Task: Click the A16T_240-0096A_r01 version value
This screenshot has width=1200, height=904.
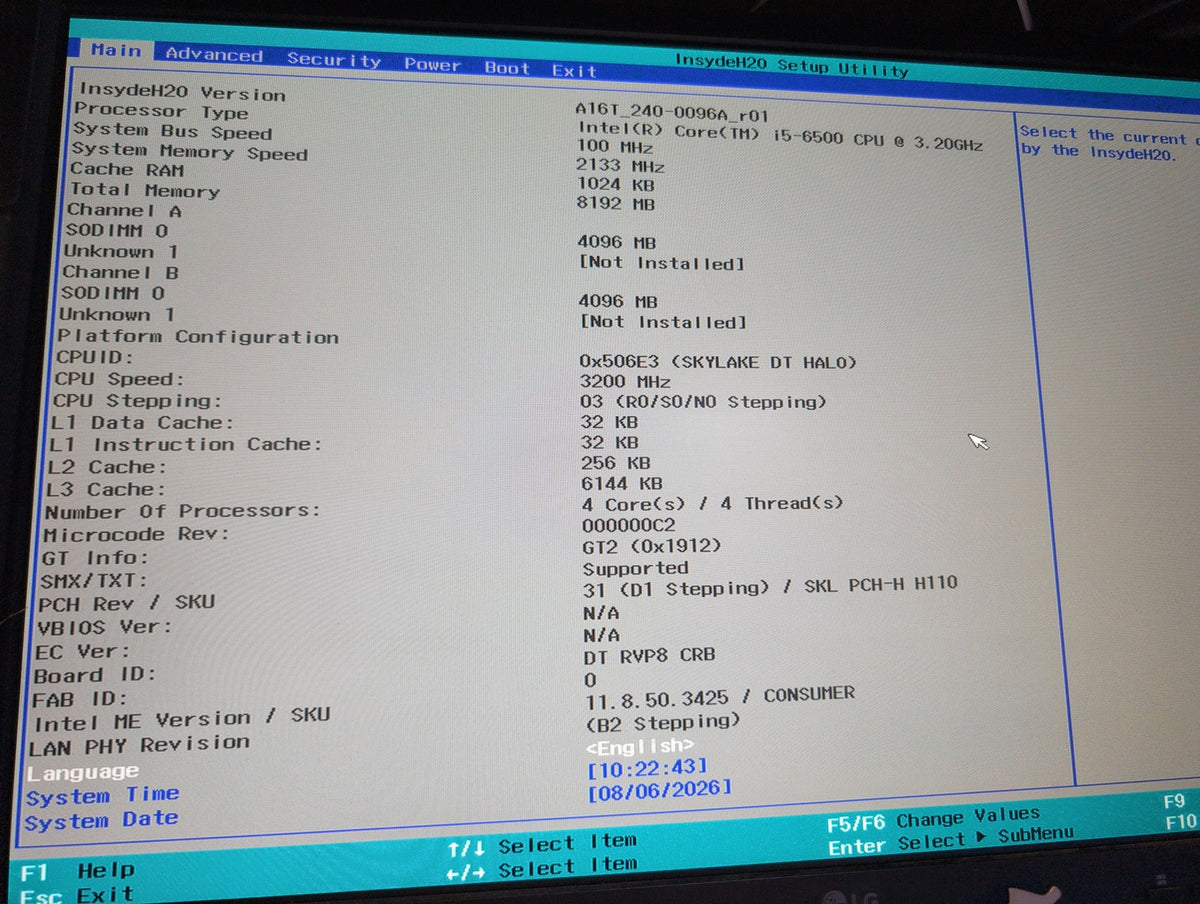Action: (x=672, y=112)
